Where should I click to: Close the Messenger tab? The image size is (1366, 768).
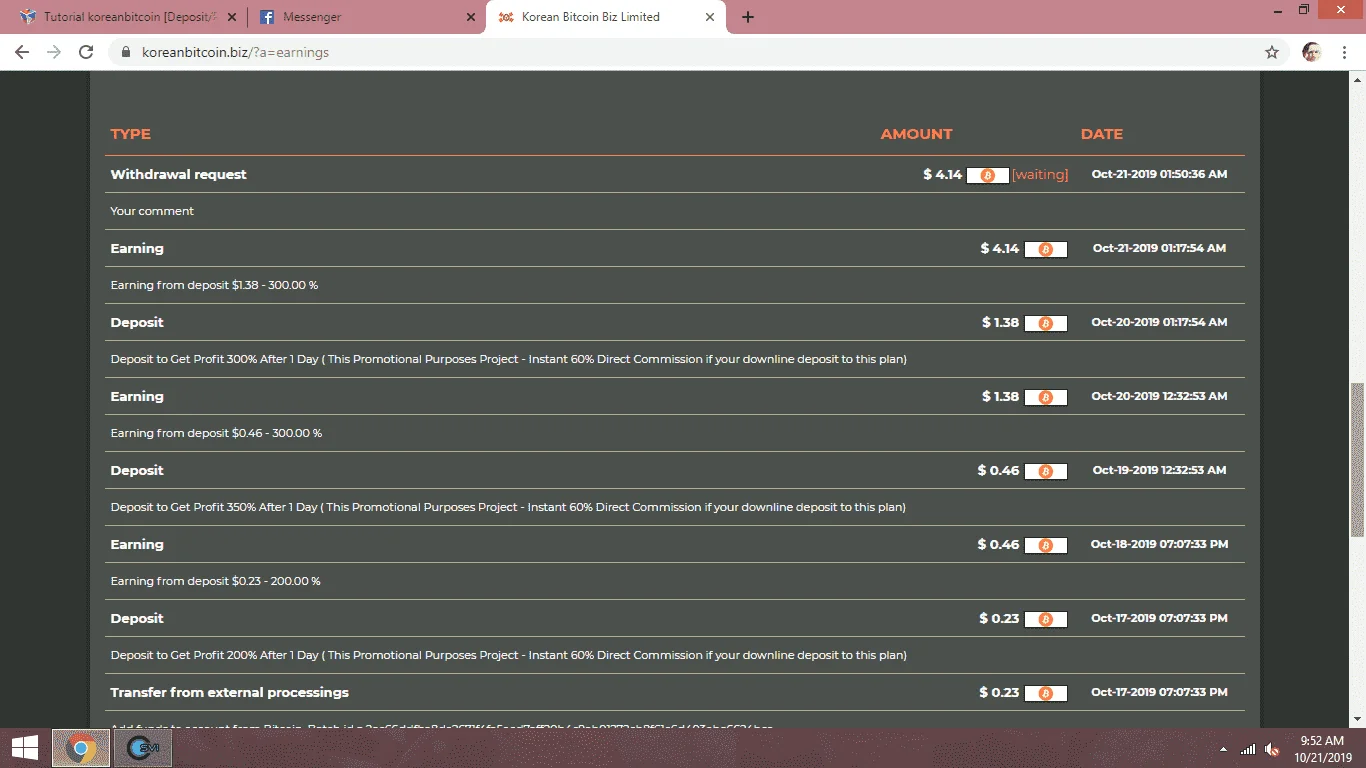[x=471, y=17]
